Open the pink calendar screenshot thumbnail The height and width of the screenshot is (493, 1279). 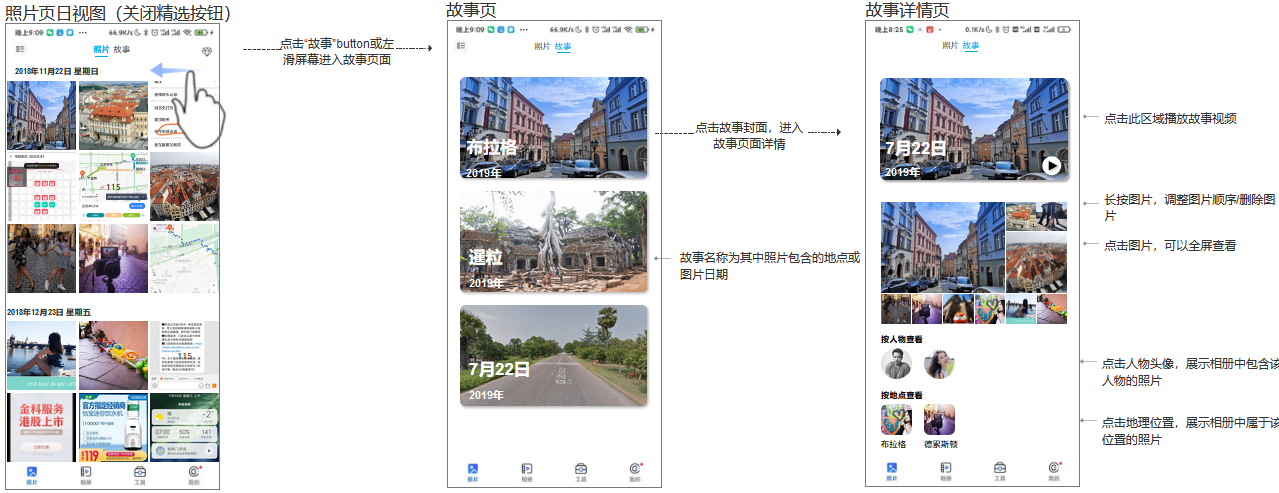pos(41,187)
